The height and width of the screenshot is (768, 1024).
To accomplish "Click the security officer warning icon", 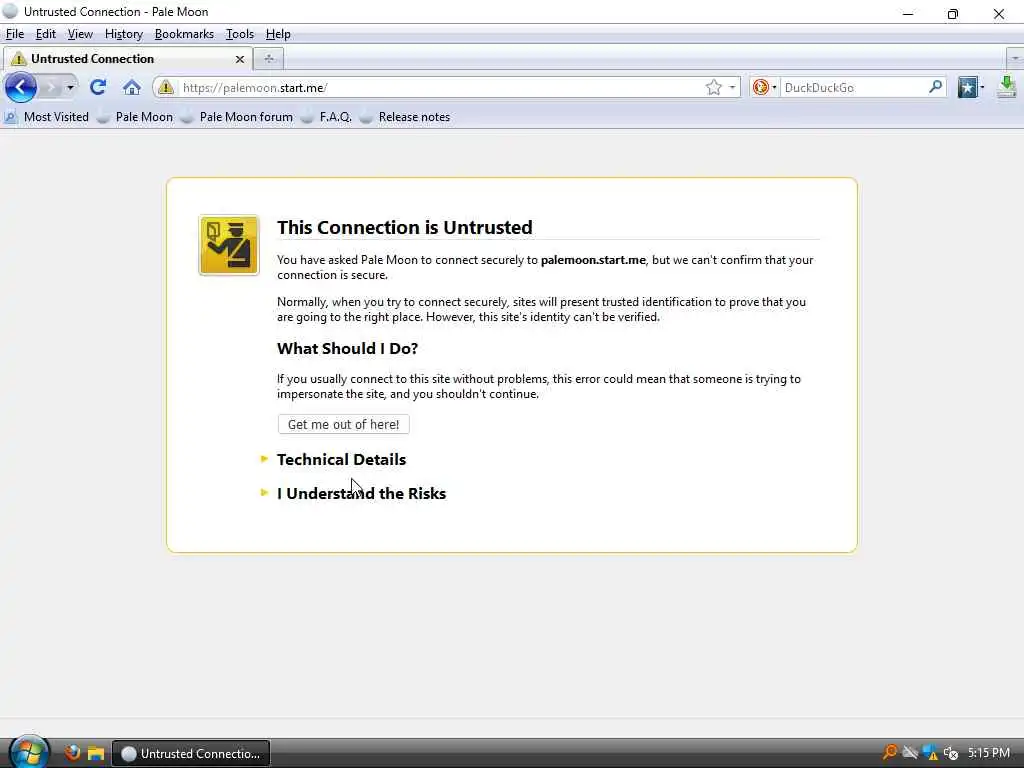I will tap(229, 246).
